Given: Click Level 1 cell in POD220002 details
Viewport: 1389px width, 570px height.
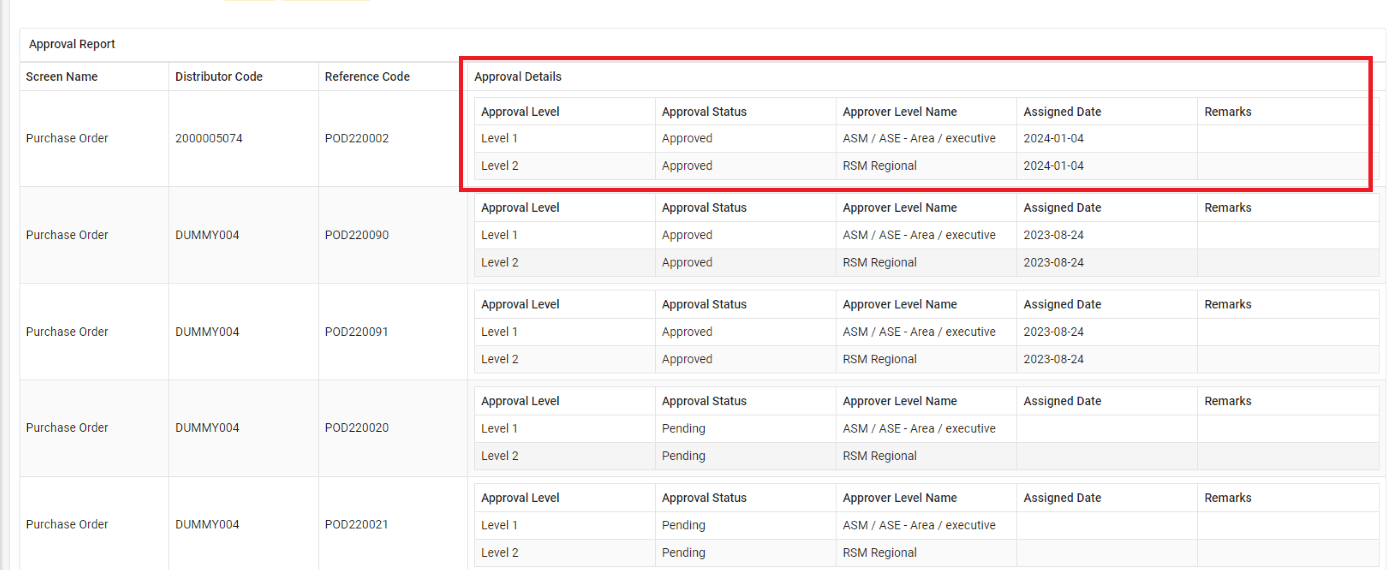Looking at the screenshot, I should (499, 139).
